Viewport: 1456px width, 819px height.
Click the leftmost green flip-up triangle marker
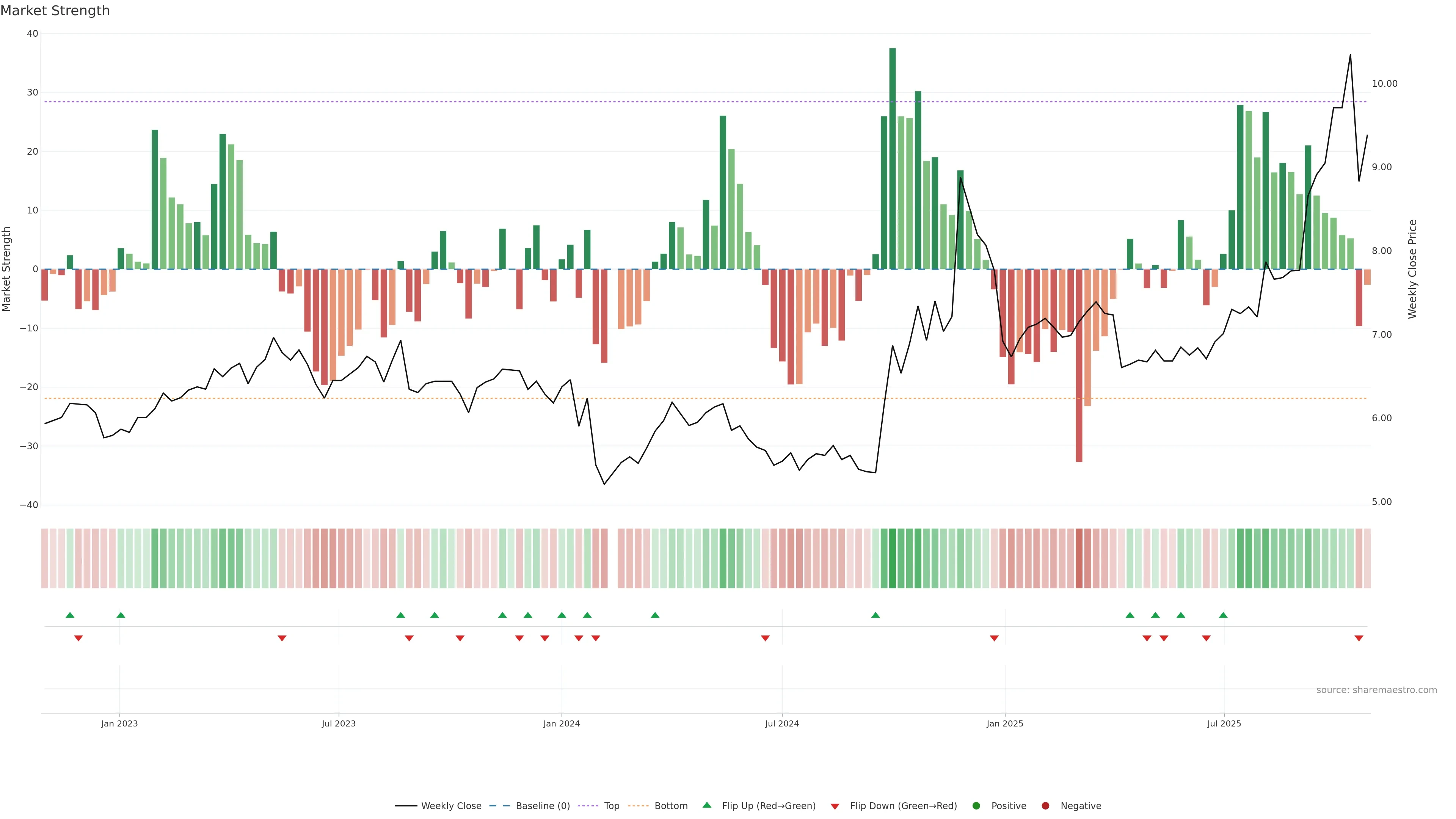(70, 615)
